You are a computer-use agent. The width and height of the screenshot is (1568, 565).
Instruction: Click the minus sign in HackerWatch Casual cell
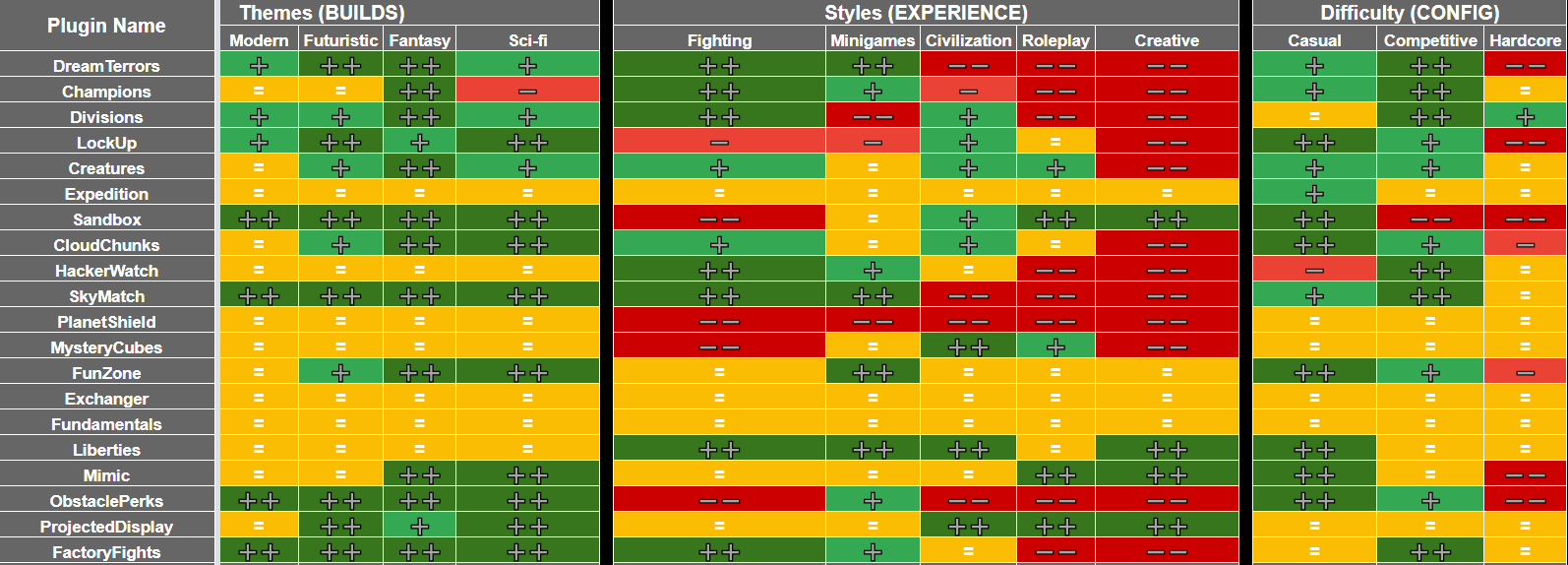click(1314, 271)
